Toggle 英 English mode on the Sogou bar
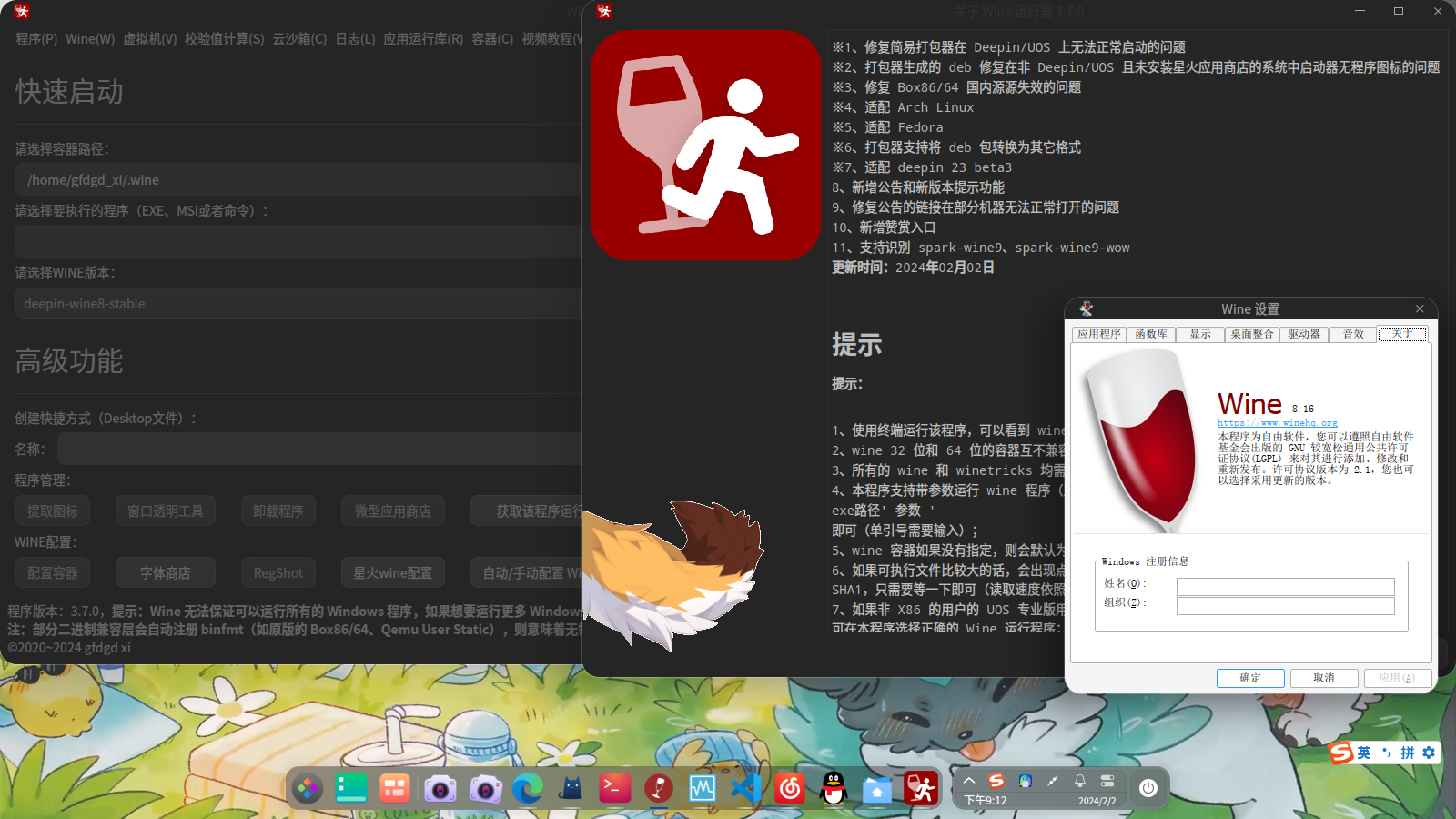The image size is (1456, 819). pyautogui.click(x=1364, y=753)
